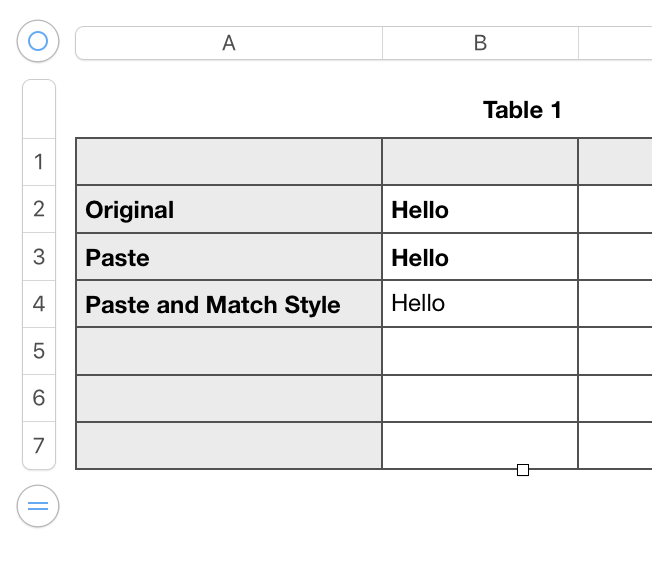Click the small table resize handle
This screenshot has width=652, height=566.
(523, 470)
